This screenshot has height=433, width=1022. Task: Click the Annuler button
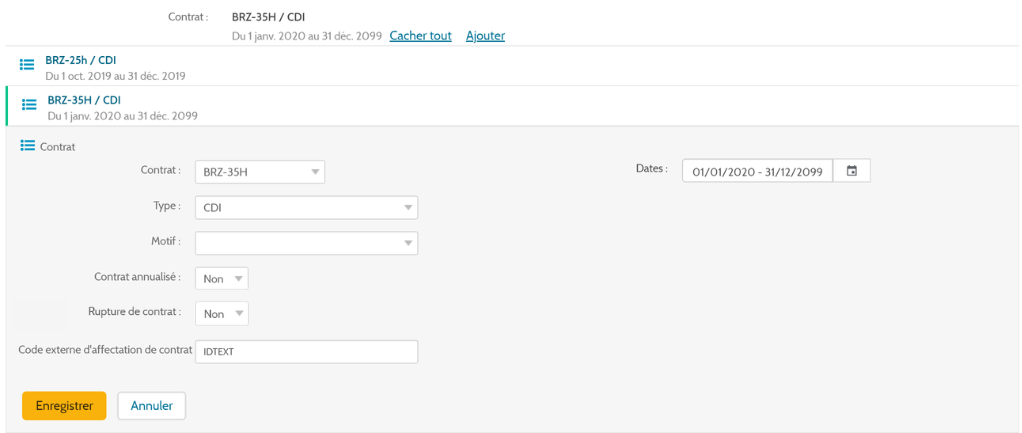tap(152, 406)
